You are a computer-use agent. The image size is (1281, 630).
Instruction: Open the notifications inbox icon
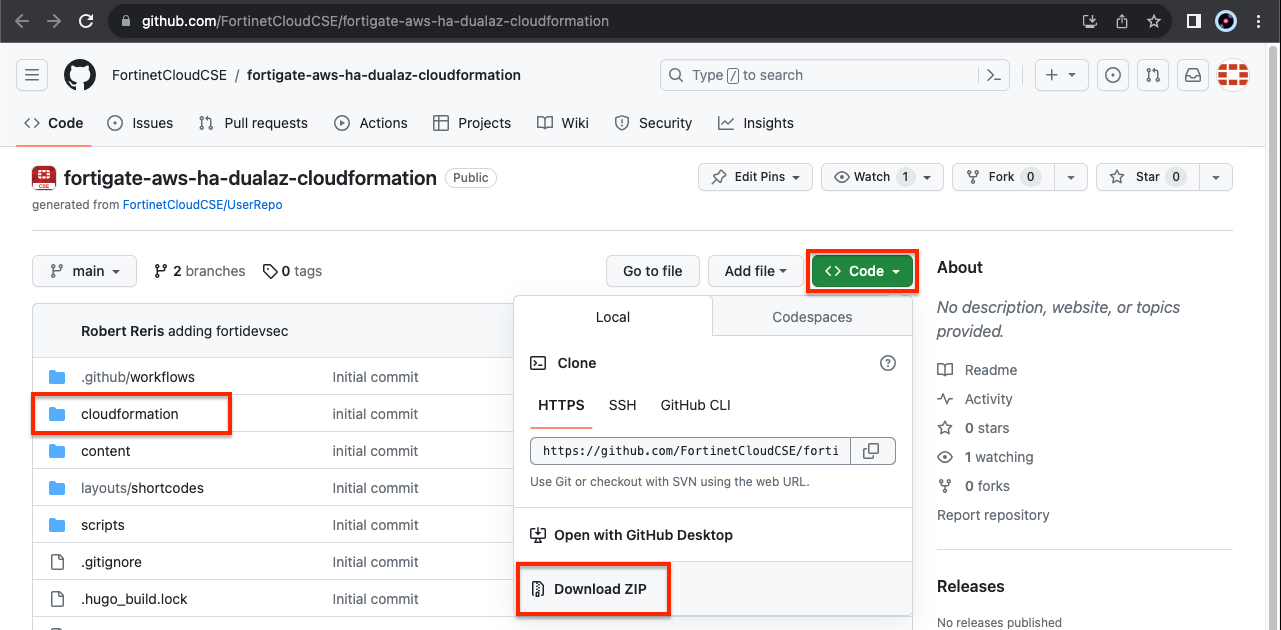[x=1192, y=75]
